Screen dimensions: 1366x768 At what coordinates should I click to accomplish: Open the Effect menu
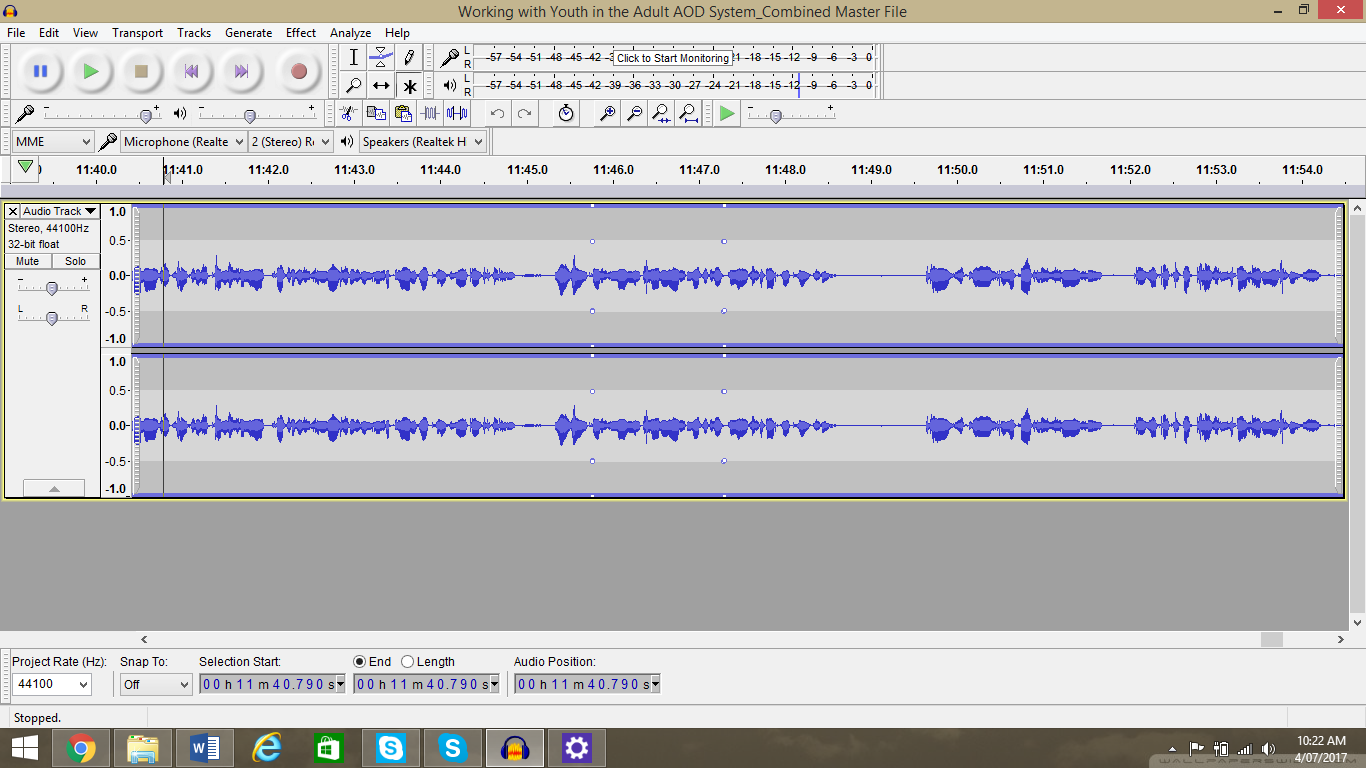300,32
